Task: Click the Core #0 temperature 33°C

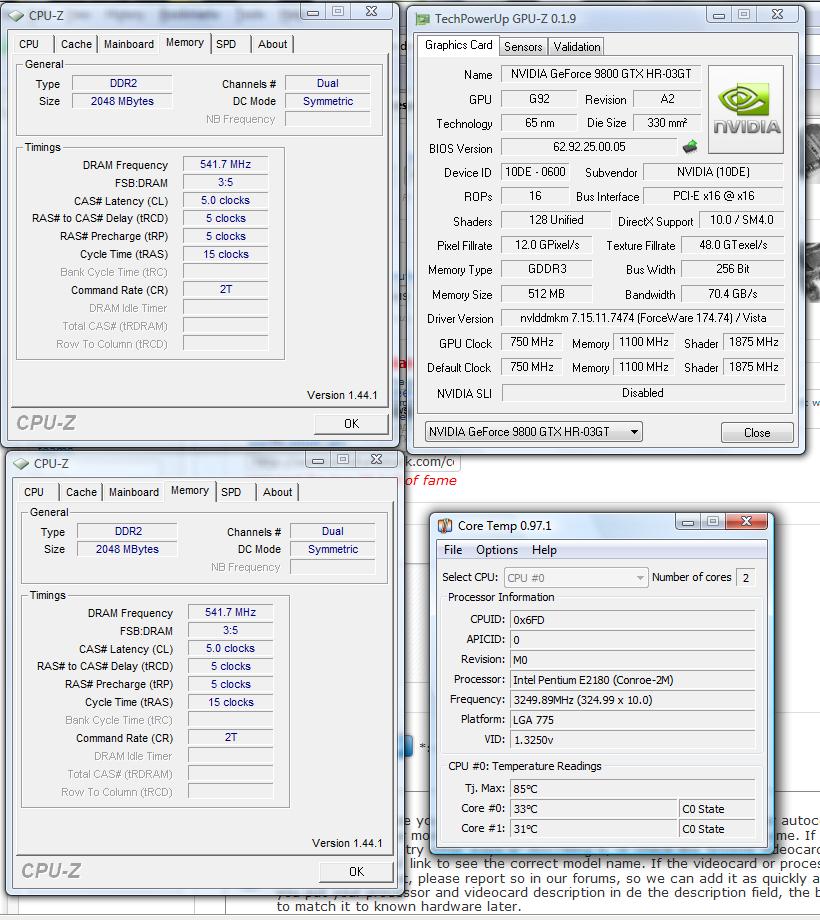Action: click(x=594, y=809)
